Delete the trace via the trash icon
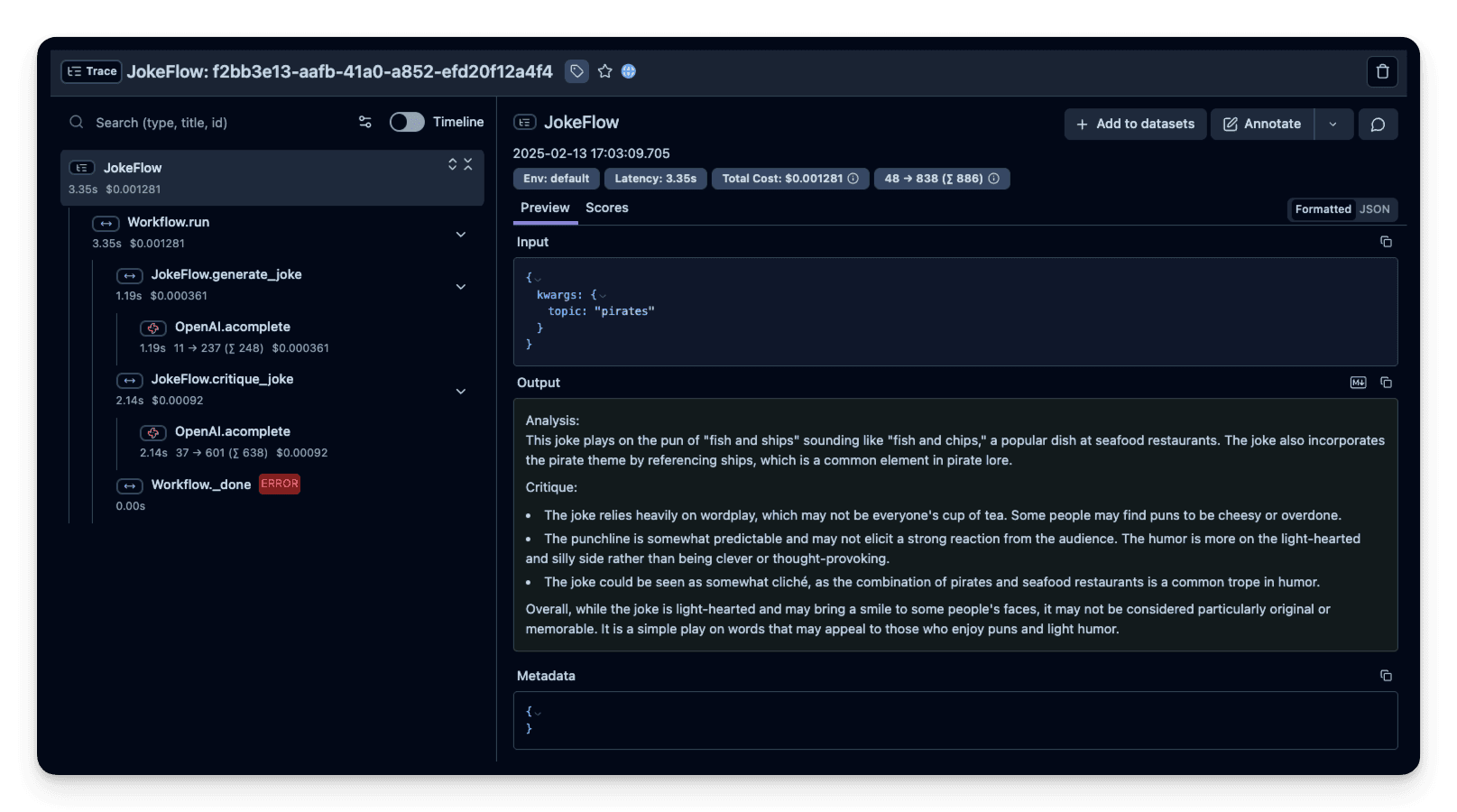The width and height of the screenshot is (1457, 812). [1382, 71]
